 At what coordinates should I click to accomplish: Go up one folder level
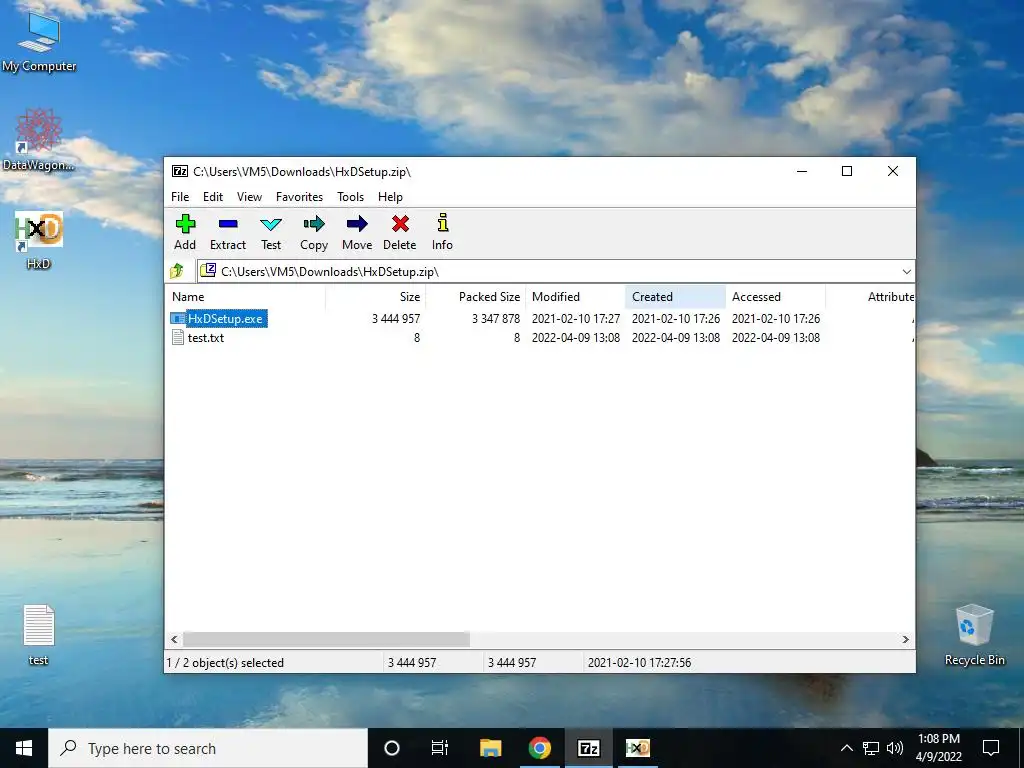coord(176,271)
